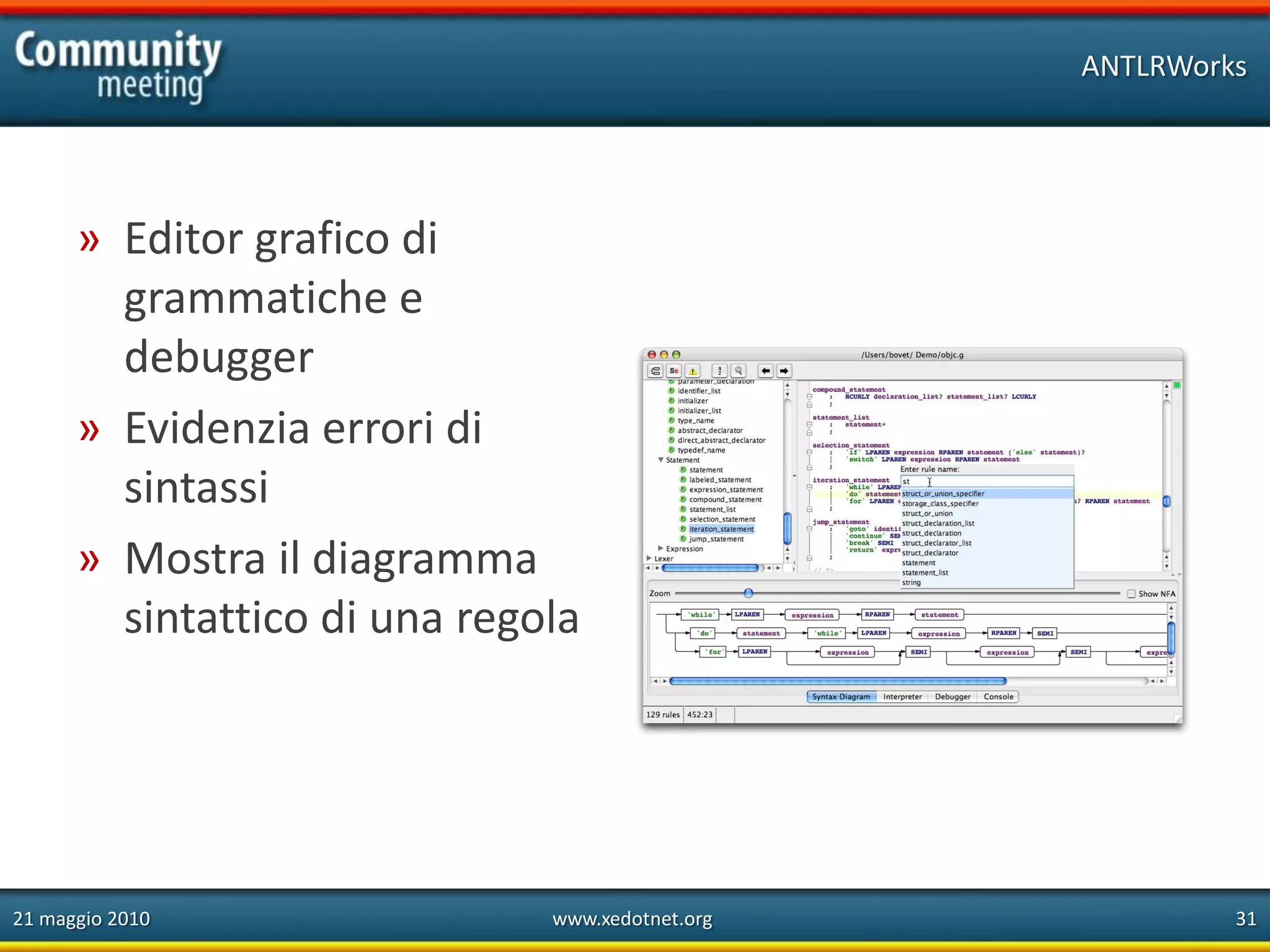Choose statement_list from completion list

(987, 573)
